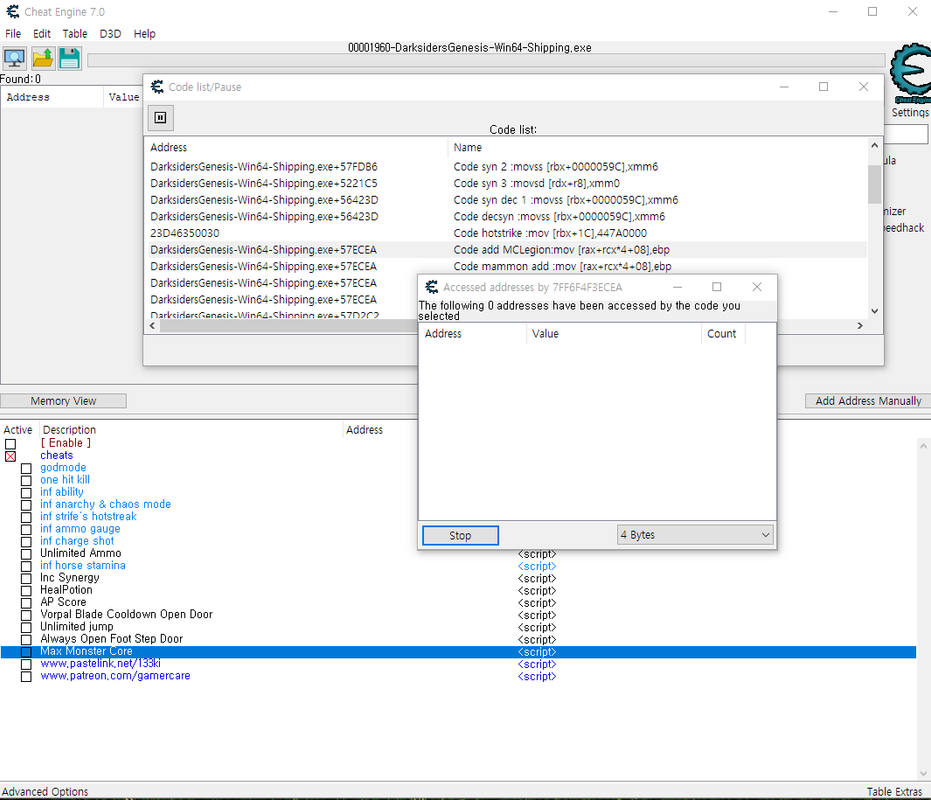Enable the AP Score checkbox
Screen dimensions: 931x800
(26, 603)
